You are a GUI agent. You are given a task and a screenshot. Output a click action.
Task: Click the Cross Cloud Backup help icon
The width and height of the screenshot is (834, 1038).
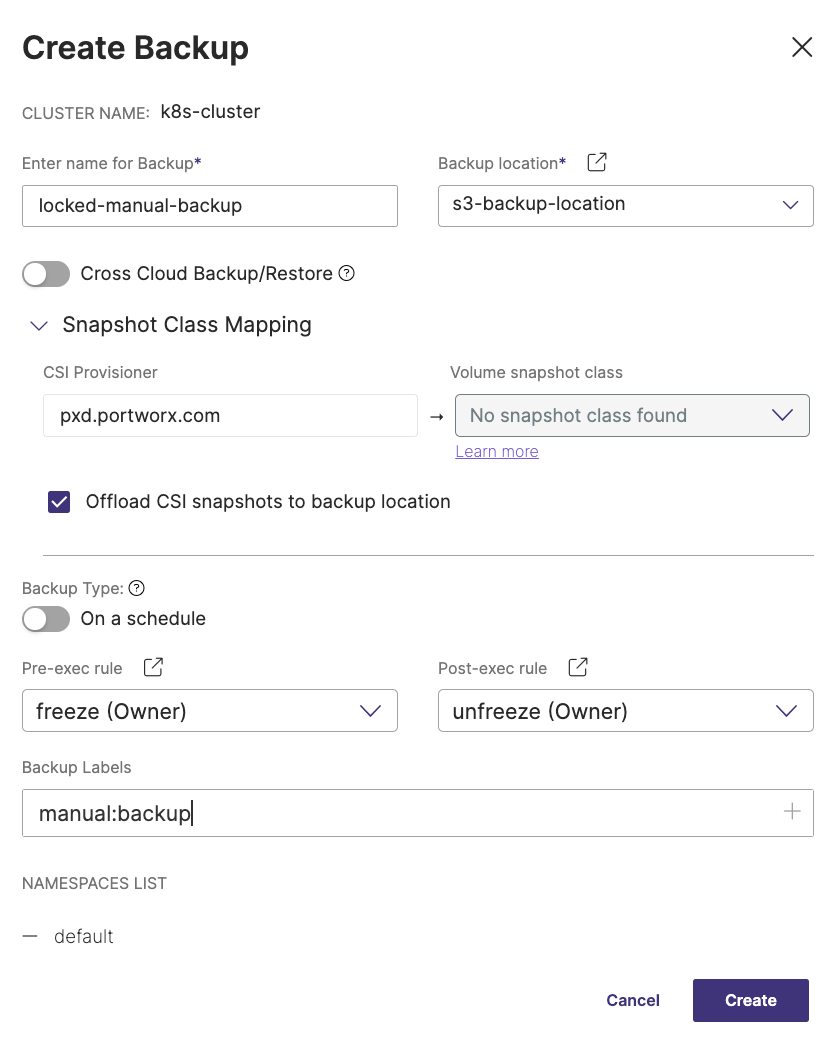click(x=347, y=274)
